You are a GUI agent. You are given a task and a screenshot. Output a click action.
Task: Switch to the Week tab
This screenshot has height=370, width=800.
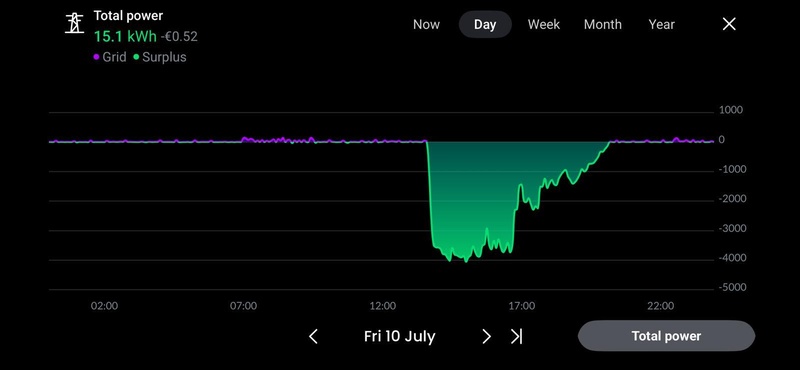click(x=543, y=24)
